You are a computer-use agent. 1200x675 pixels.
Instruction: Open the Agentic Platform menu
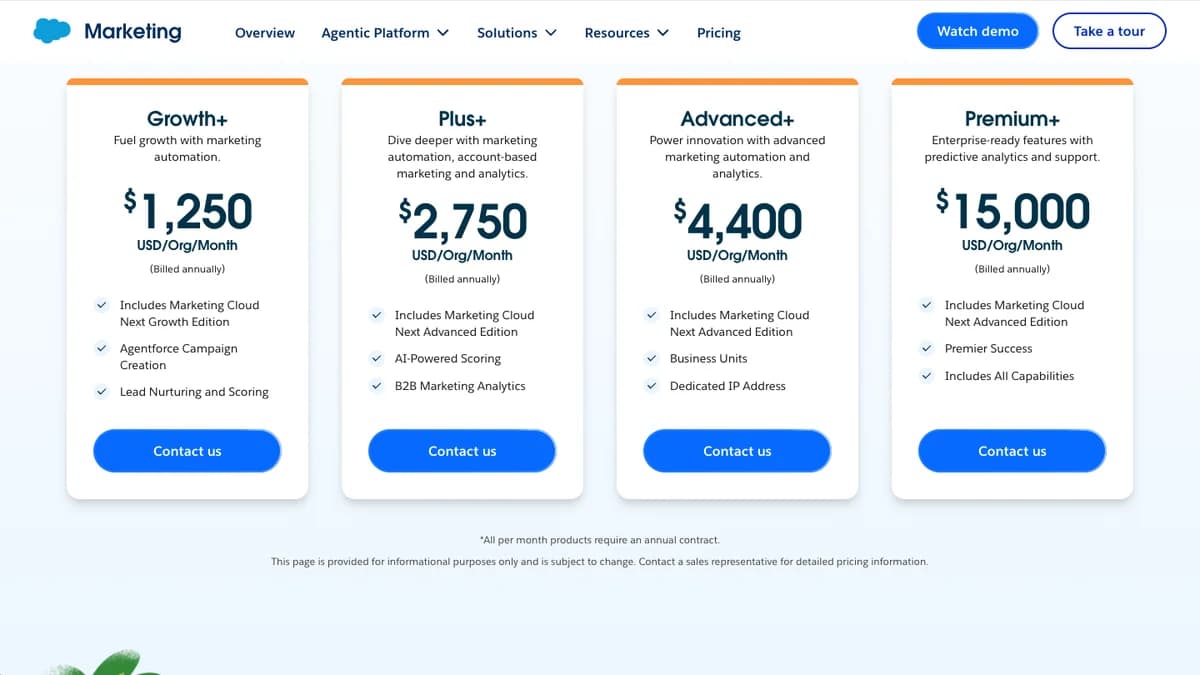pyautogui.click(x=385, y=33)
